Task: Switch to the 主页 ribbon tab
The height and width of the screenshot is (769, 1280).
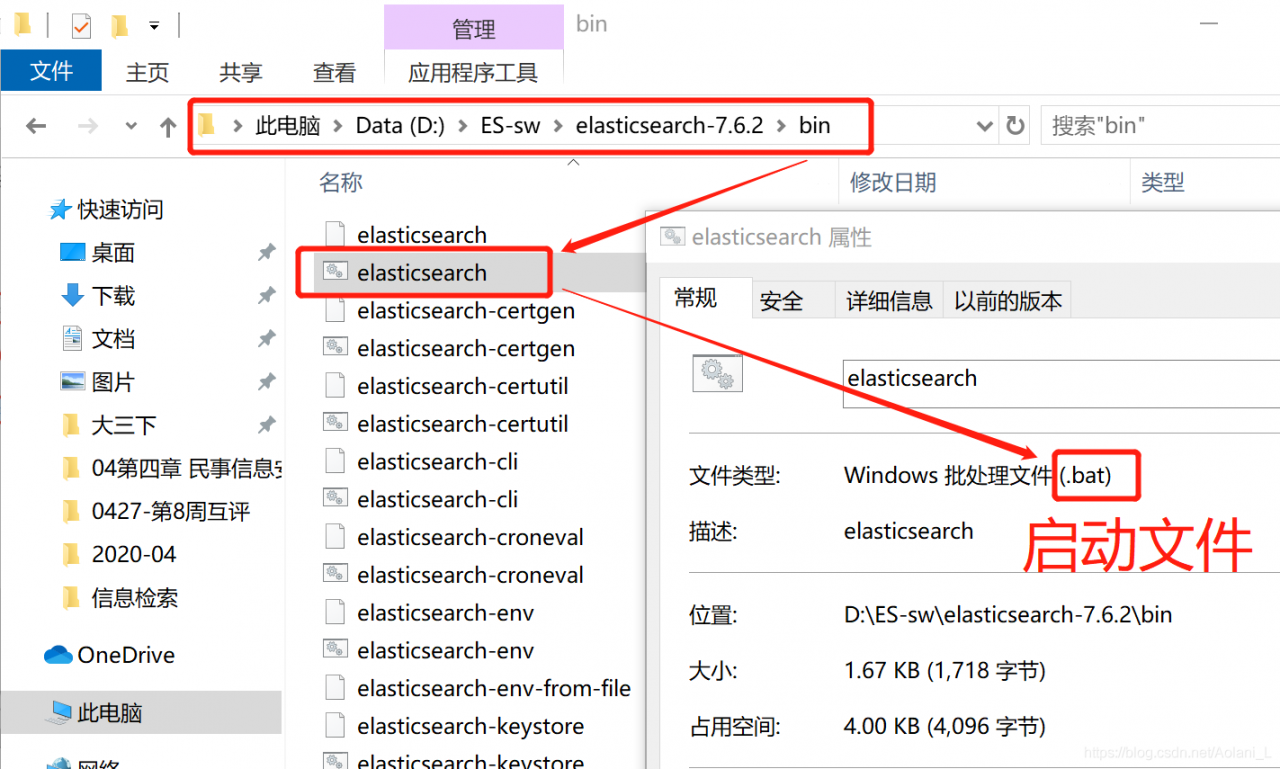Action: pyautogui.click(x=147, y=72)
